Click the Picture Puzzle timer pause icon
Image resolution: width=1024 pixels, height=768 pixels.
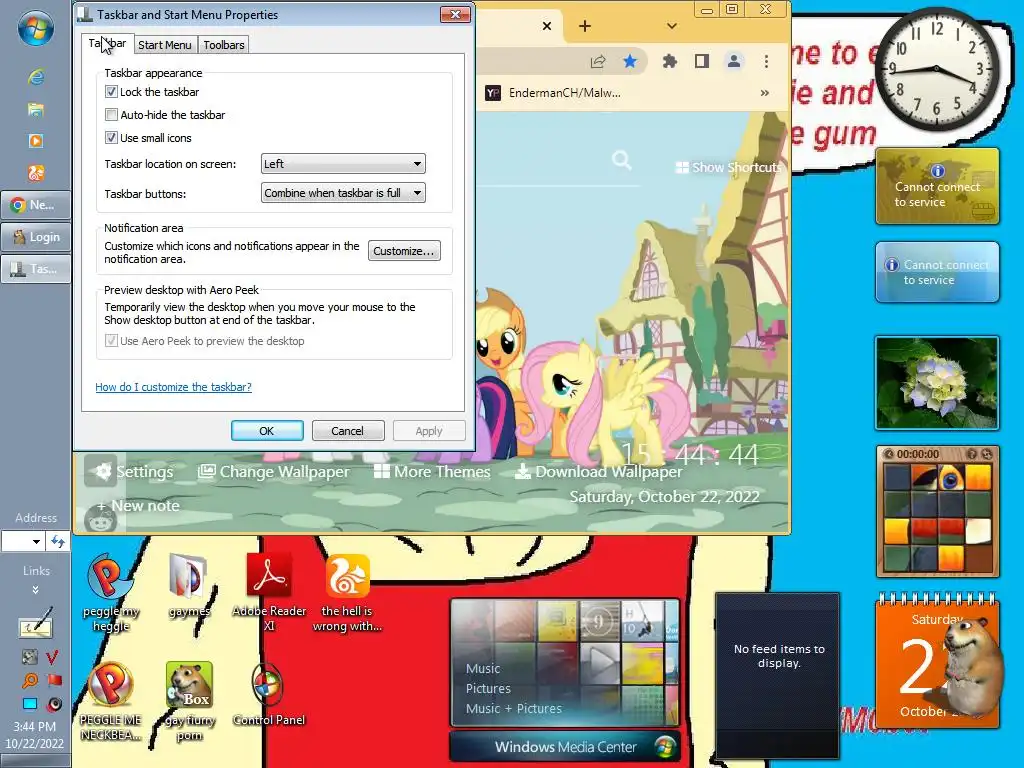point(889,454)
